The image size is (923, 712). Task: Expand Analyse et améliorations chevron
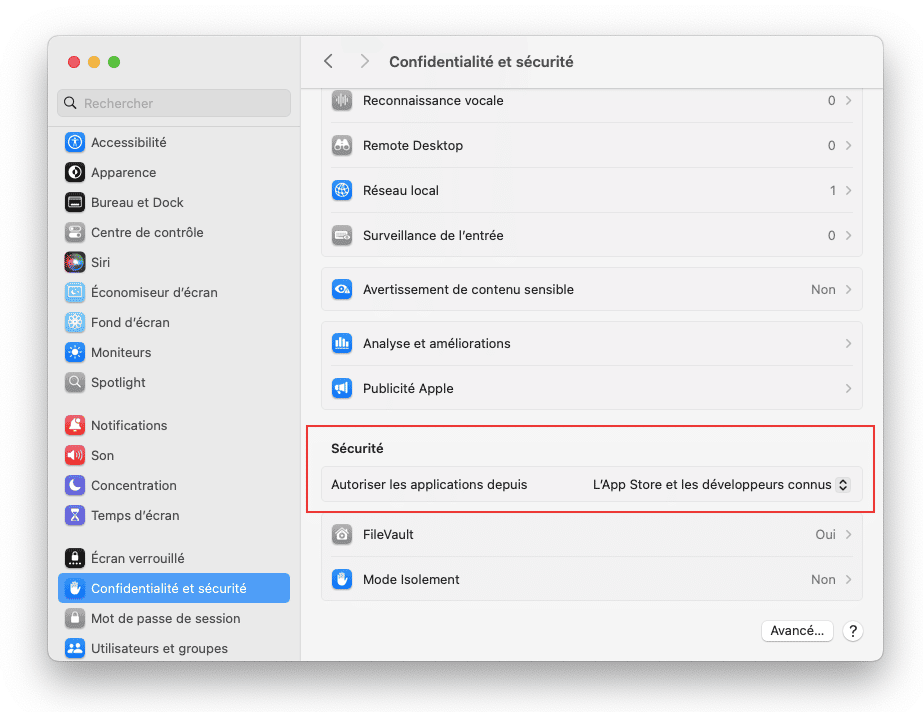[x=848, y=344]
